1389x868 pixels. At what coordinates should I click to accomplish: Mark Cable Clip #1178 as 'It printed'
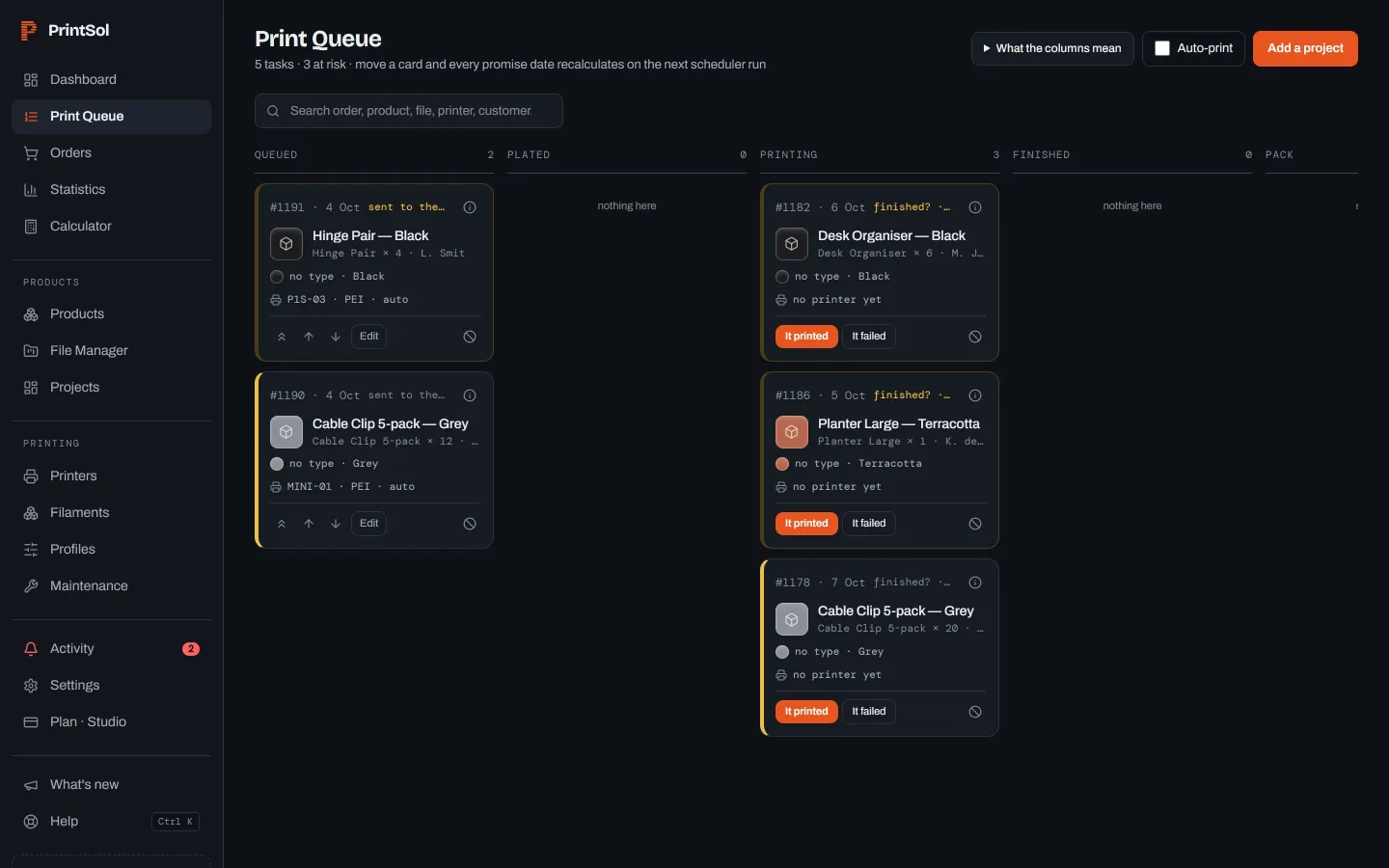click(x=806, y=712)
